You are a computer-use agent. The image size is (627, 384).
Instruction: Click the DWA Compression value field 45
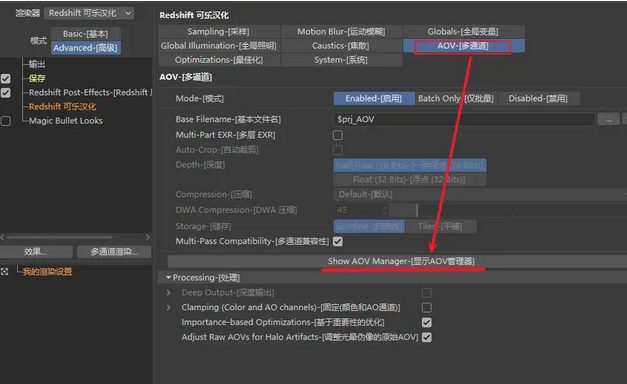(x=357, y=210)
